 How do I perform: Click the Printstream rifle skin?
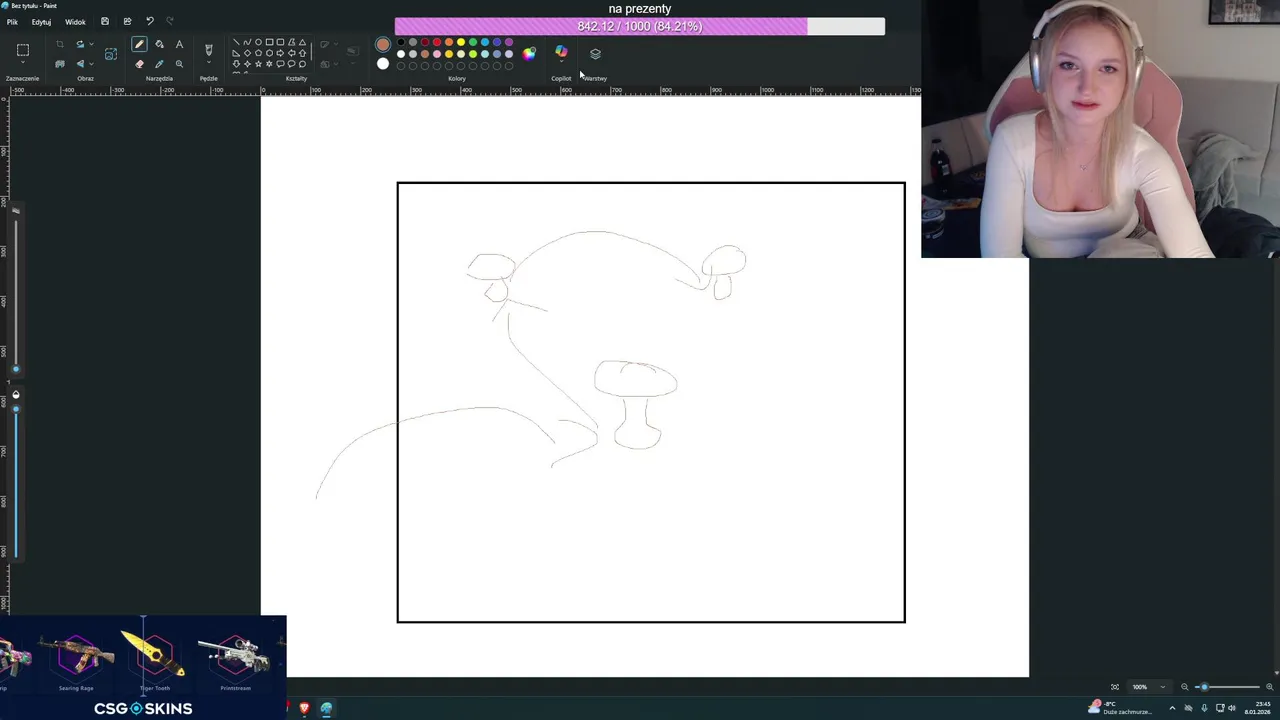coord(235,658)
